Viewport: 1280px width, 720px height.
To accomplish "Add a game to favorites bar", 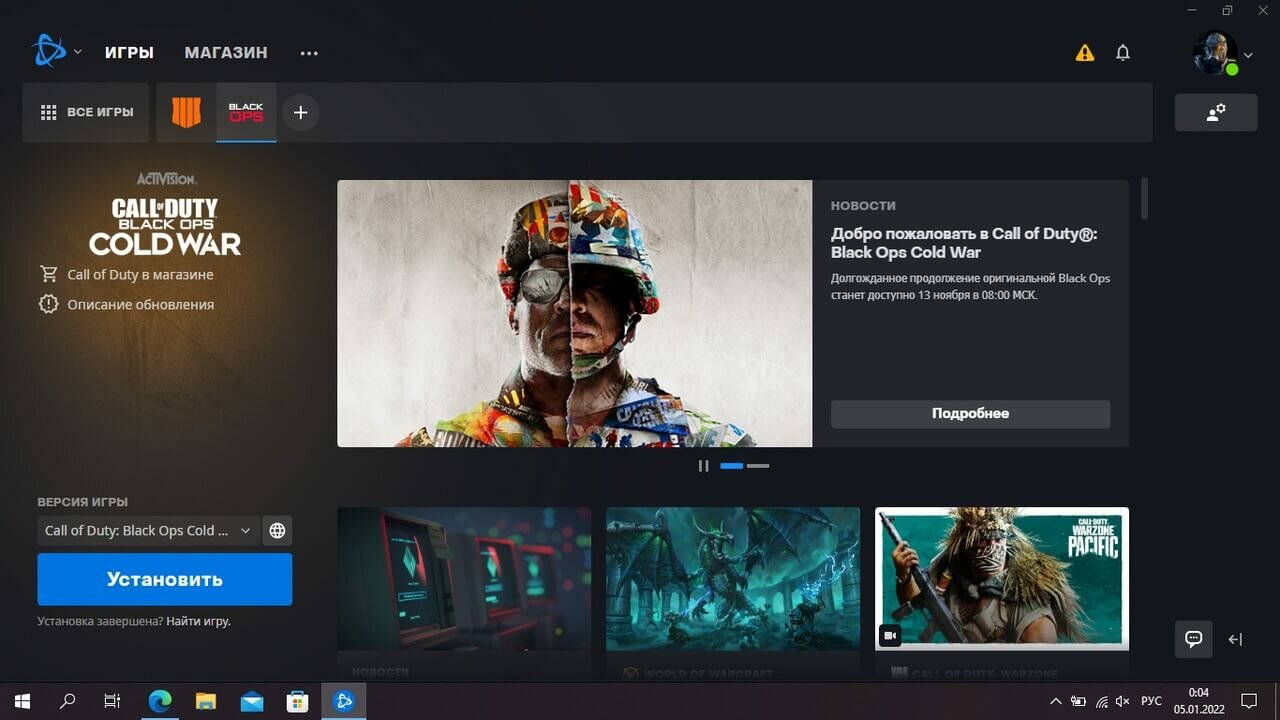I will (301, 112).
